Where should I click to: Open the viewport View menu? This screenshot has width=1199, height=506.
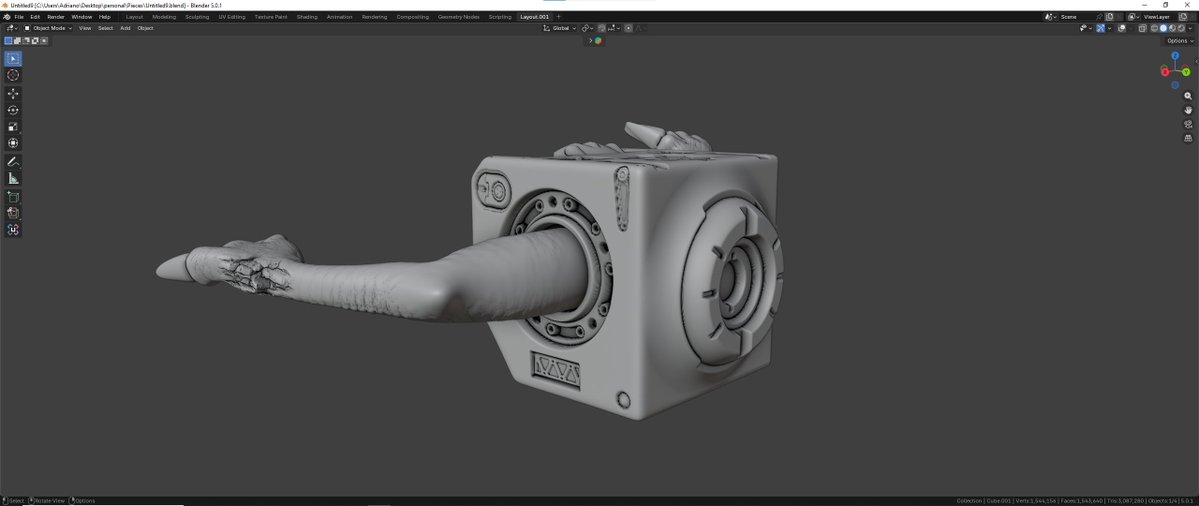pos(85,28)
